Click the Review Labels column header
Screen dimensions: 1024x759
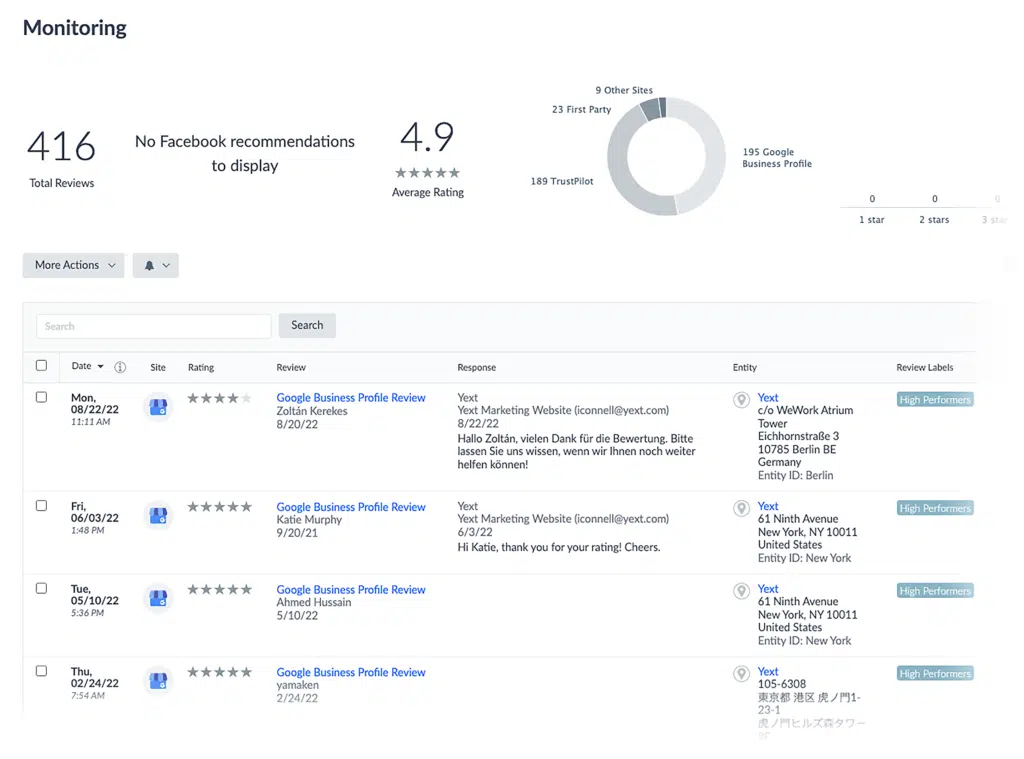click(924, 368)
